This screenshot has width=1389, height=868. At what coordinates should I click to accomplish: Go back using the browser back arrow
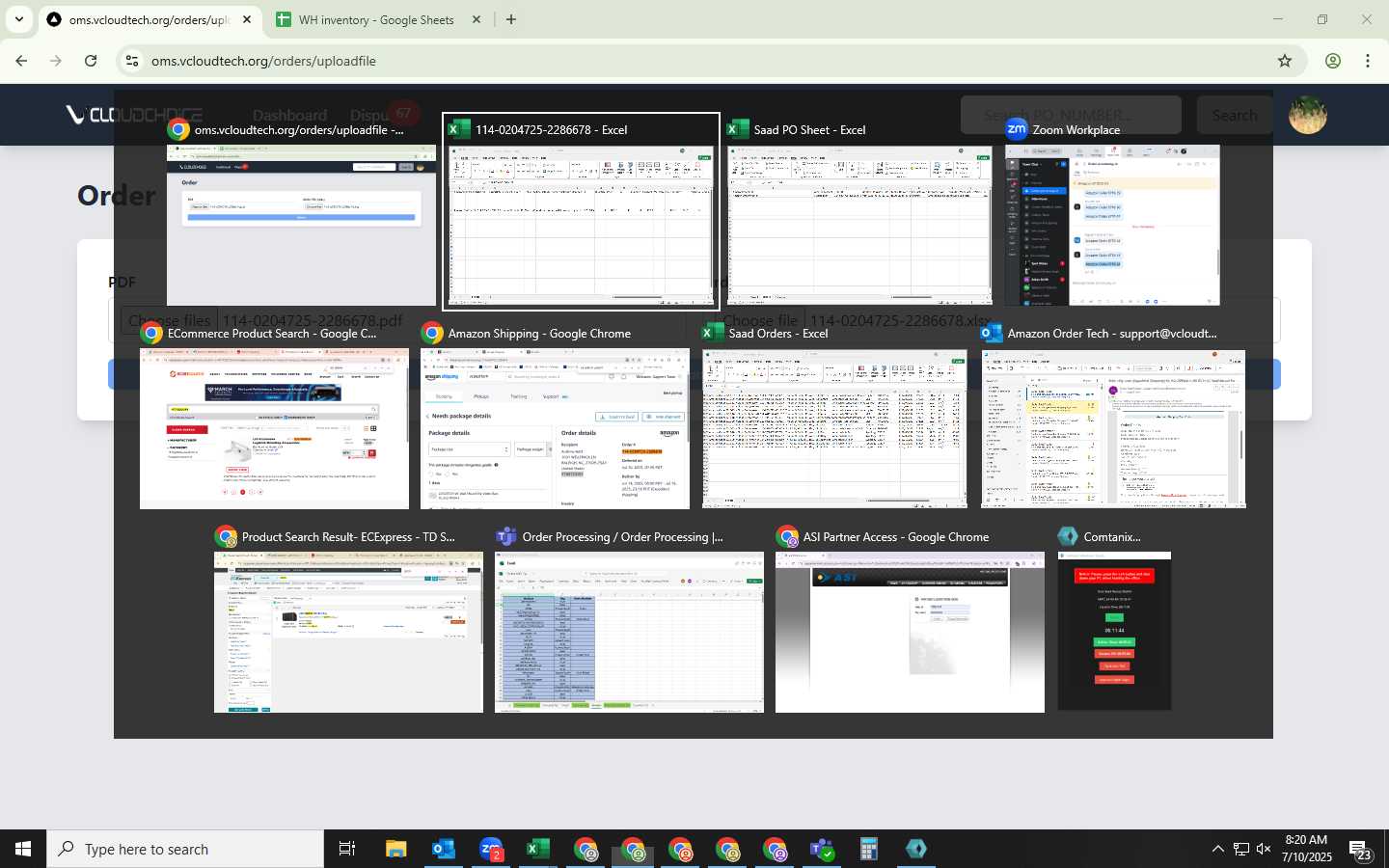point(21,61)
